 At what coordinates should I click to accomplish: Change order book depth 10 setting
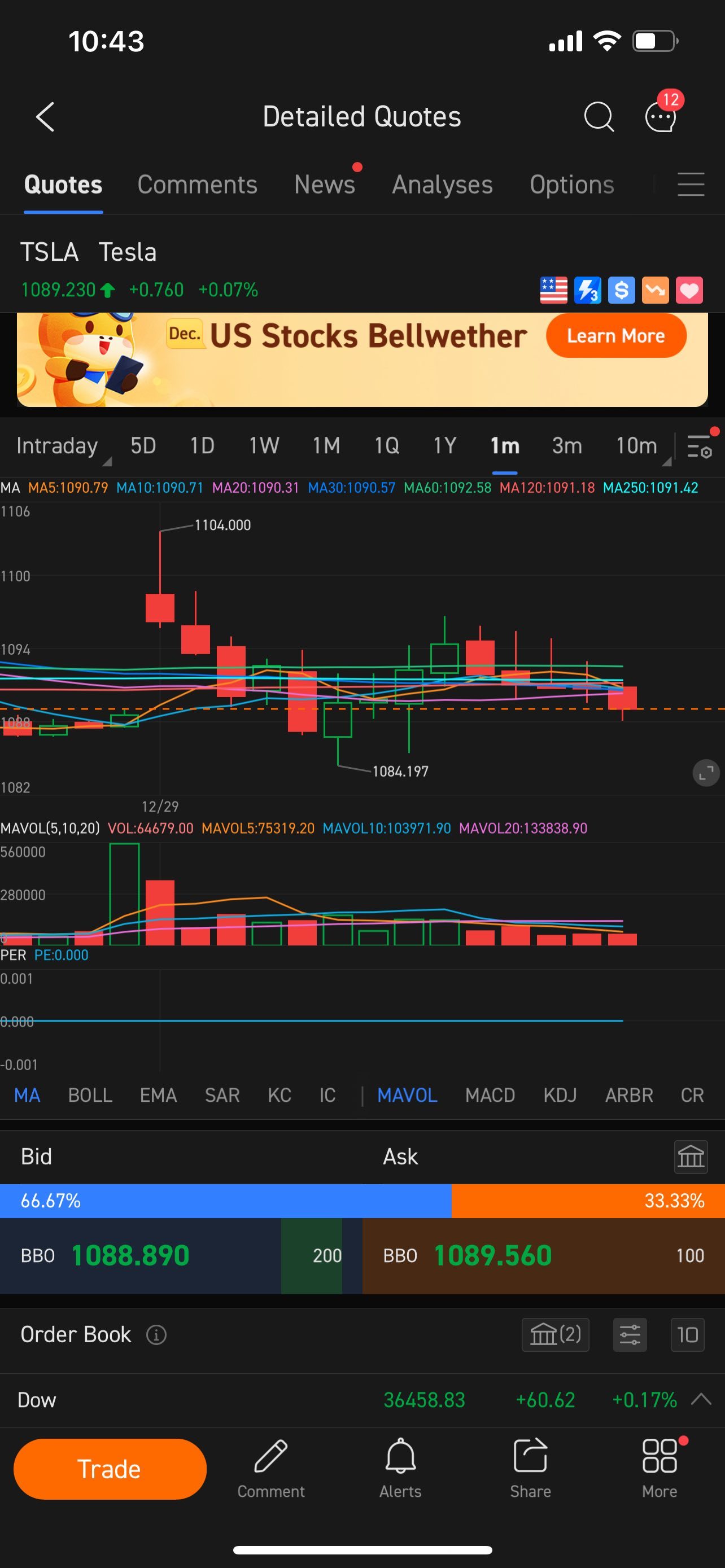pyautogui.click(x=687, y=1334)
